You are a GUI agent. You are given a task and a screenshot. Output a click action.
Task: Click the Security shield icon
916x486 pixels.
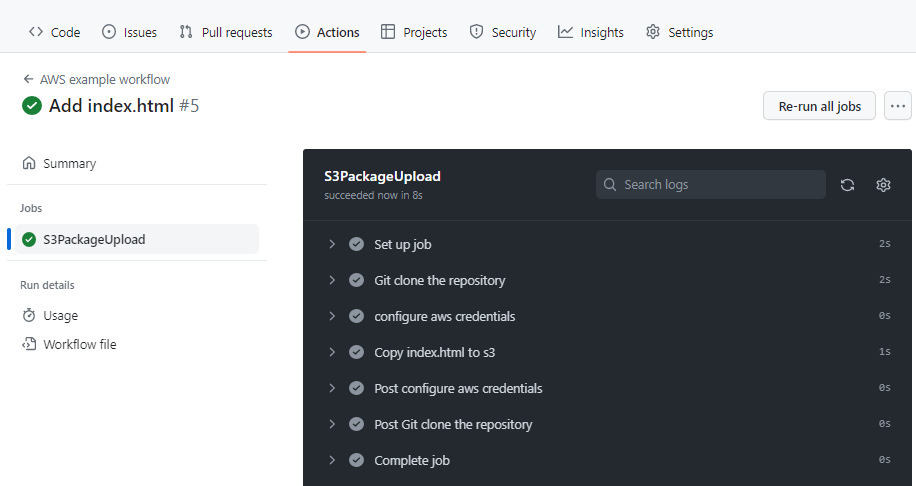click(x=477, y=32)
